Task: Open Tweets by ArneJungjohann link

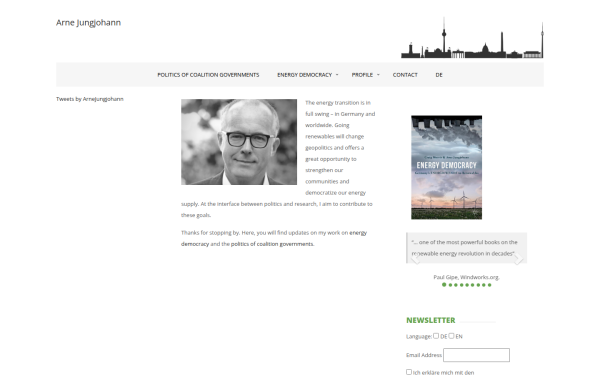Action: pos(90,99)
